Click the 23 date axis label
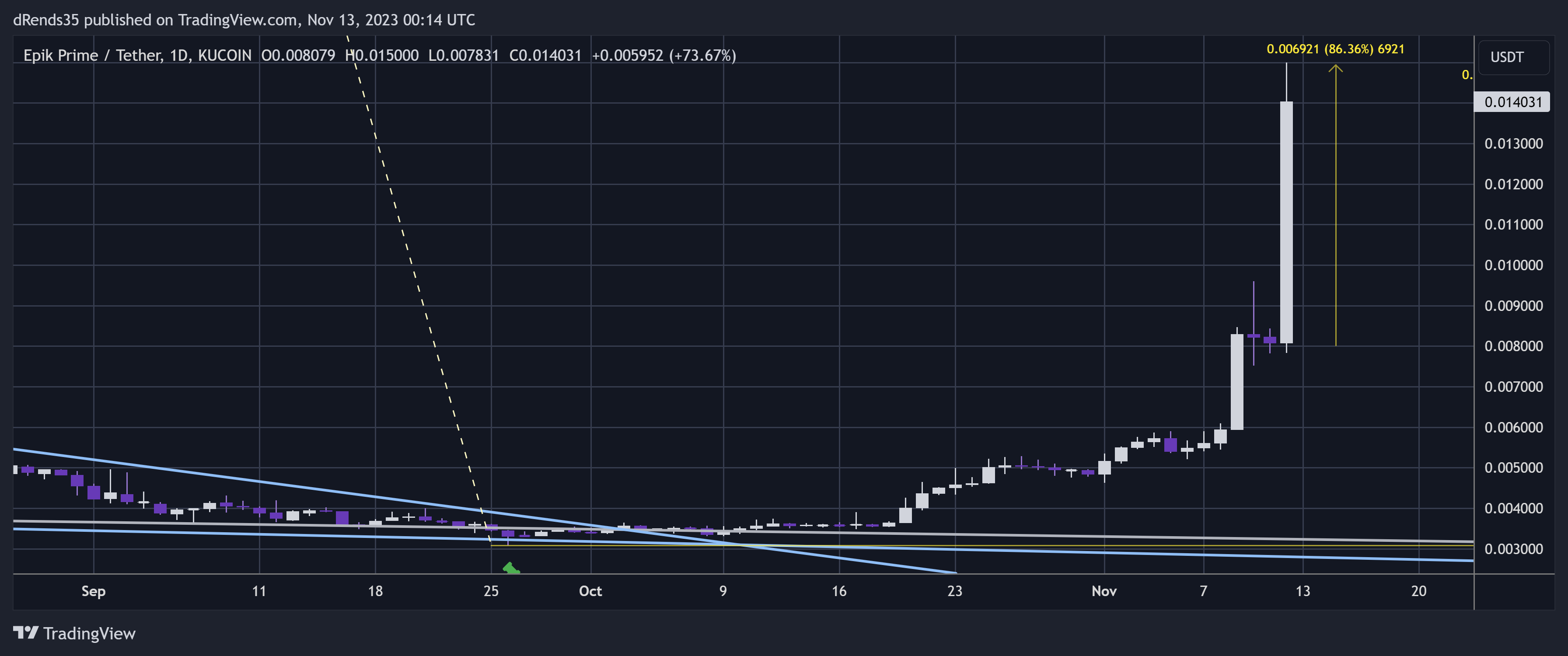 point(955,592)
